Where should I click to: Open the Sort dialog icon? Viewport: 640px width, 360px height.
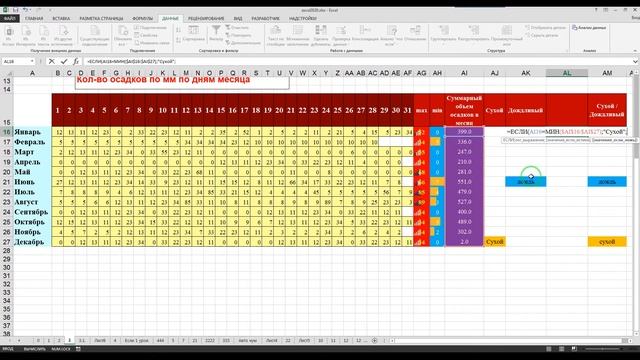tap(193, 33)
